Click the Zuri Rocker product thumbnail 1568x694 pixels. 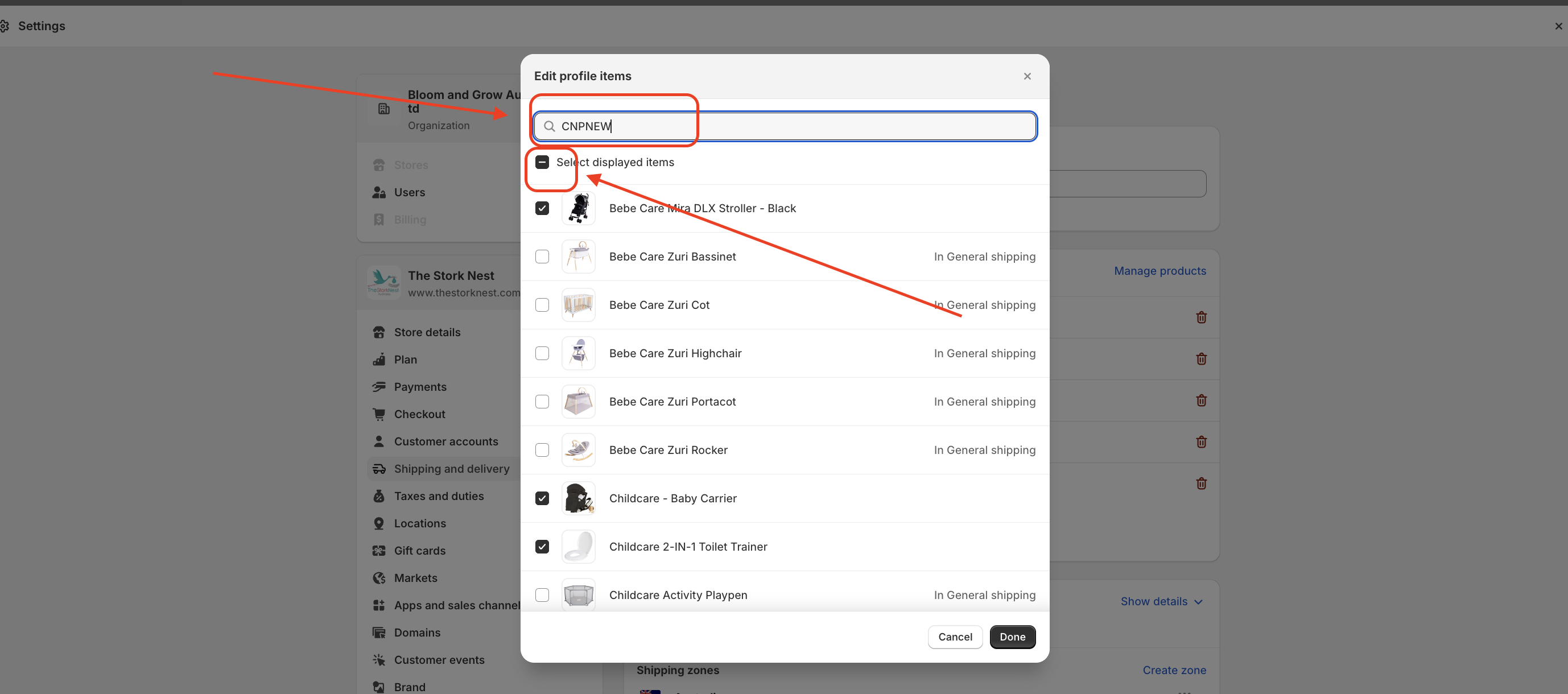[x=578, y=450]
